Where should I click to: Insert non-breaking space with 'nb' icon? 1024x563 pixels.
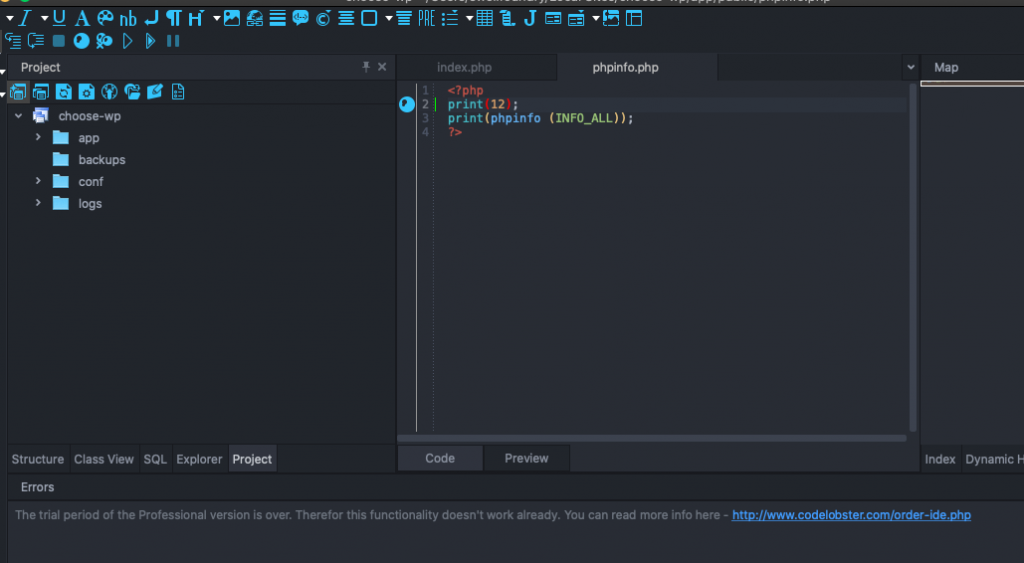point(128,18)
